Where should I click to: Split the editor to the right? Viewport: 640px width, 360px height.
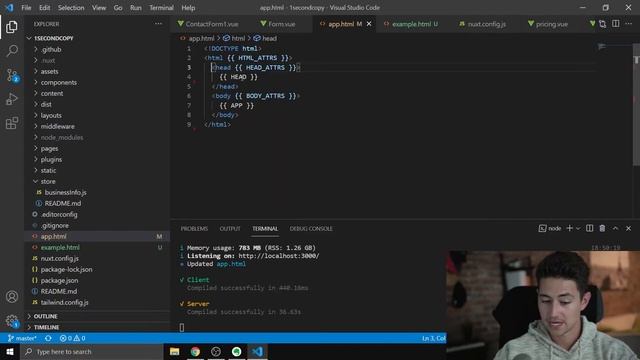click(x=616, y=24)
